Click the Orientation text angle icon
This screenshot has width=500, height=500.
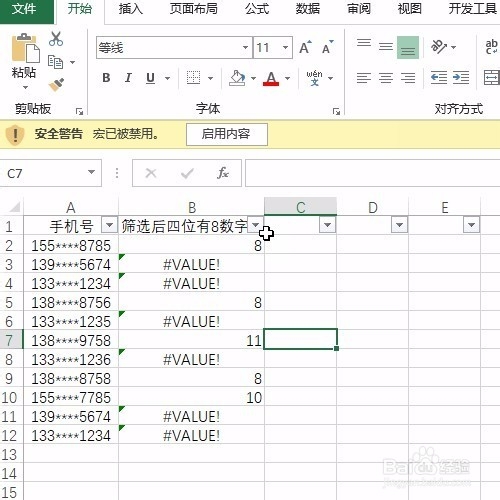point(439,47)
